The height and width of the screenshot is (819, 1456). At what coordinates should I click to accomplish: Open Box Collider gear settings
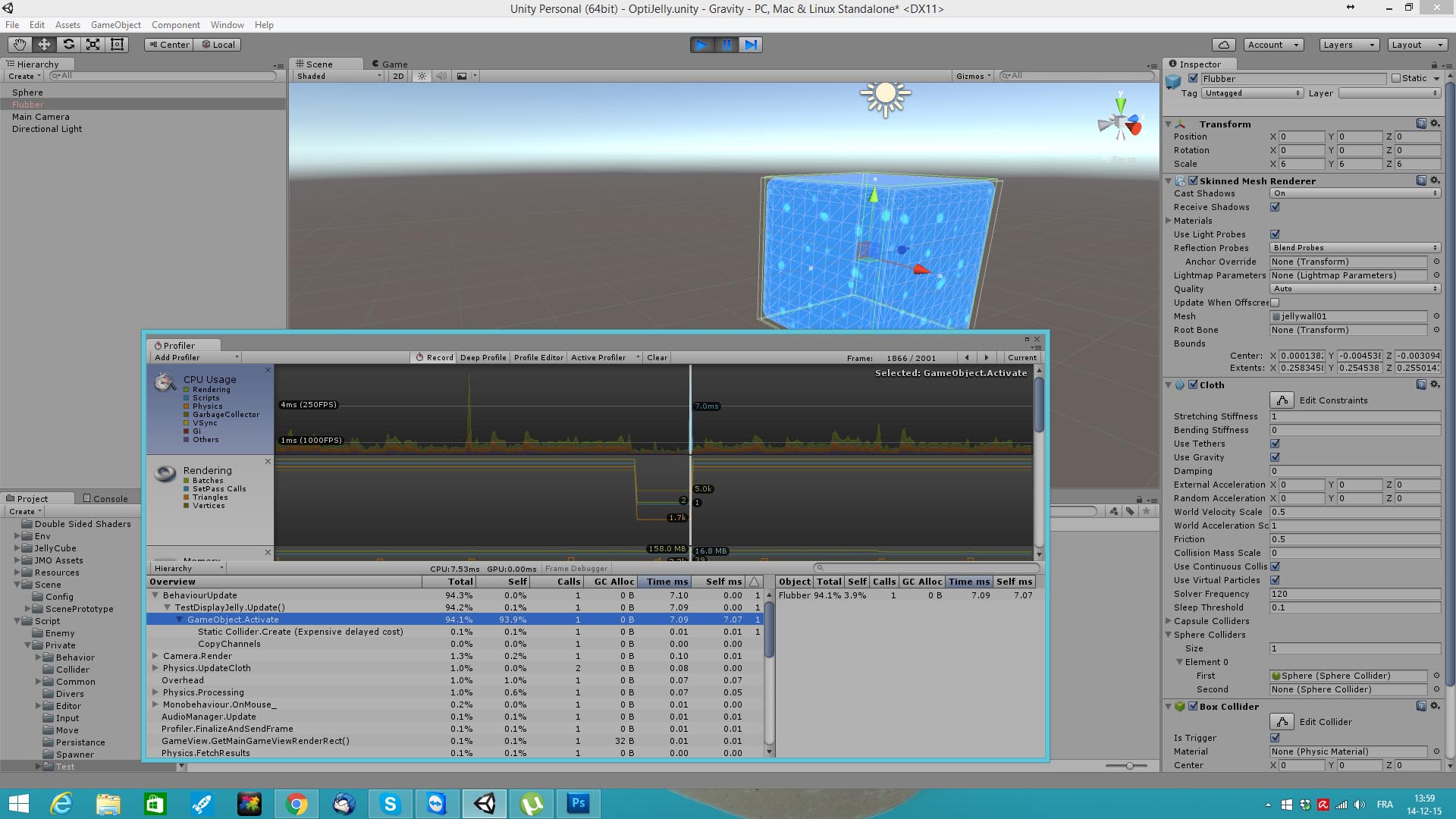click(x=1435, y=706)
